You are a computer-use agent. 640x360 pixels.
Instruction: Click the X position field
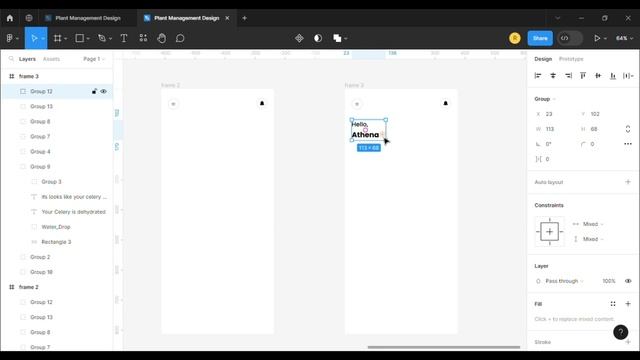pos(553,114)
